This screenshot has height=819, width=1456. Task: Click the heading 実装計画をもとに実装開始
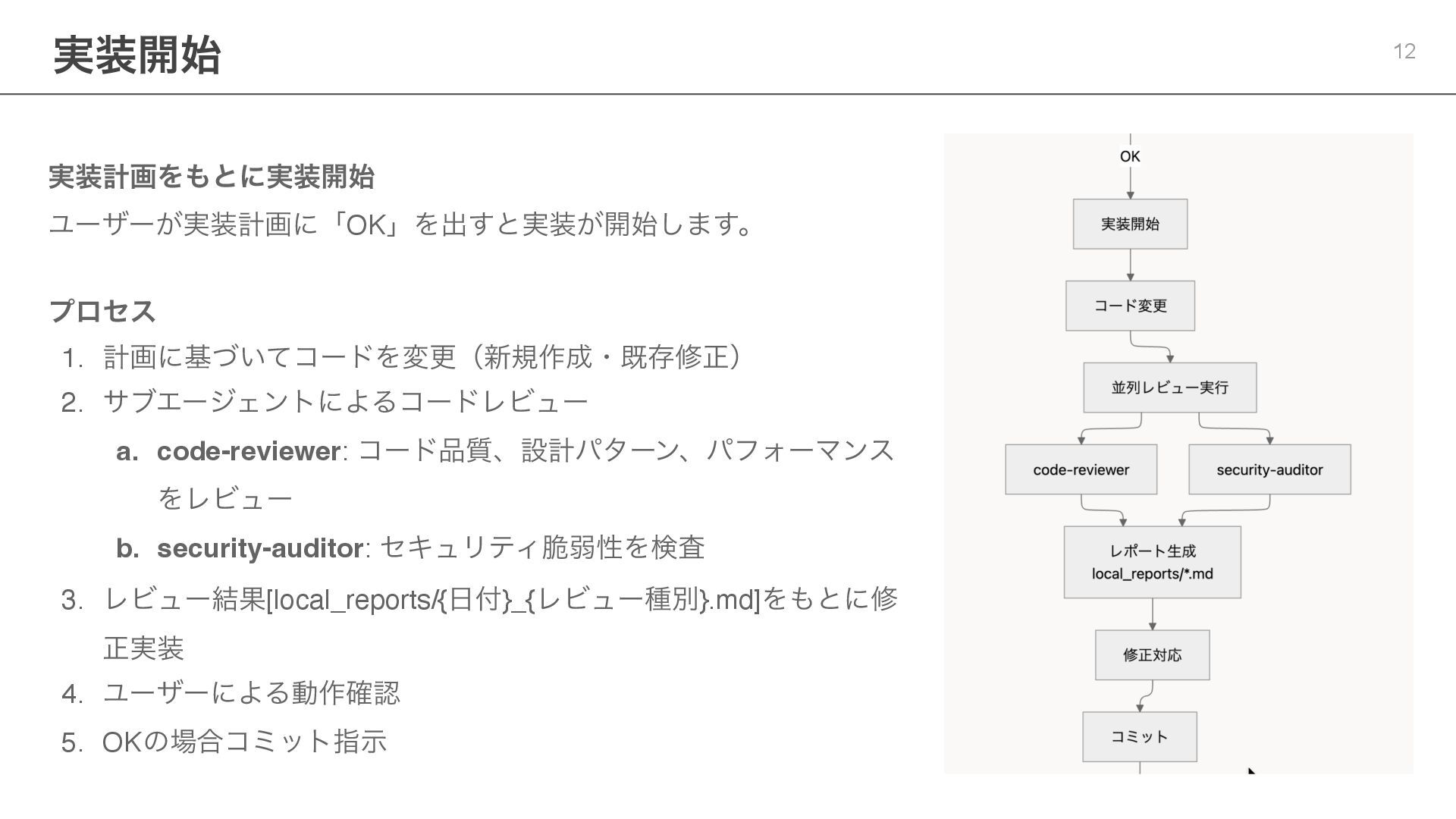212,176
